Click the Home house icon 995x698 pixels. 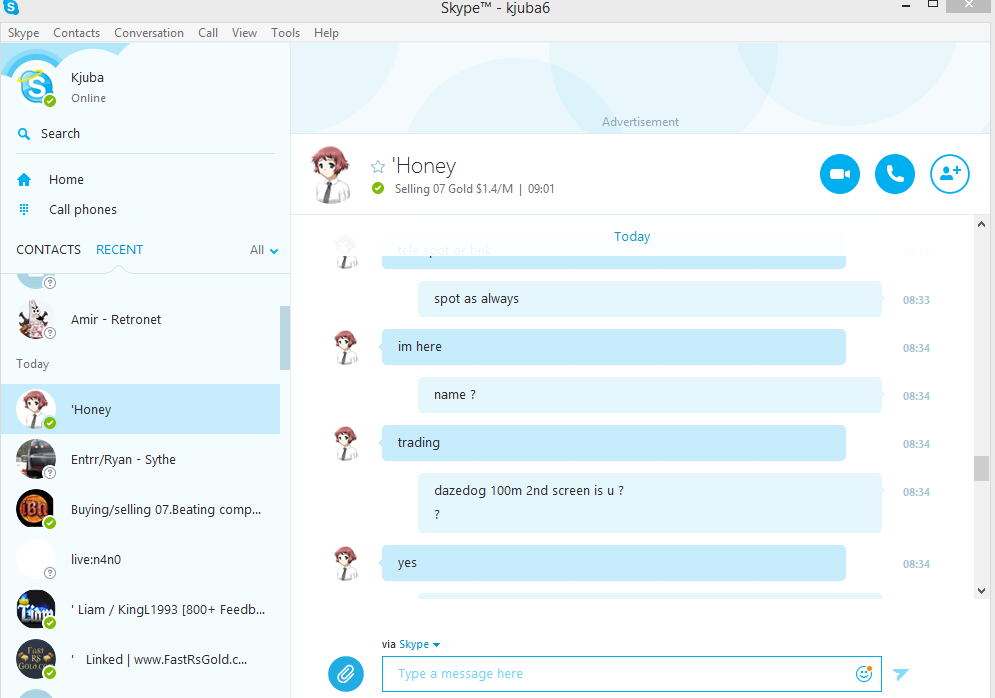pos(24,180)
